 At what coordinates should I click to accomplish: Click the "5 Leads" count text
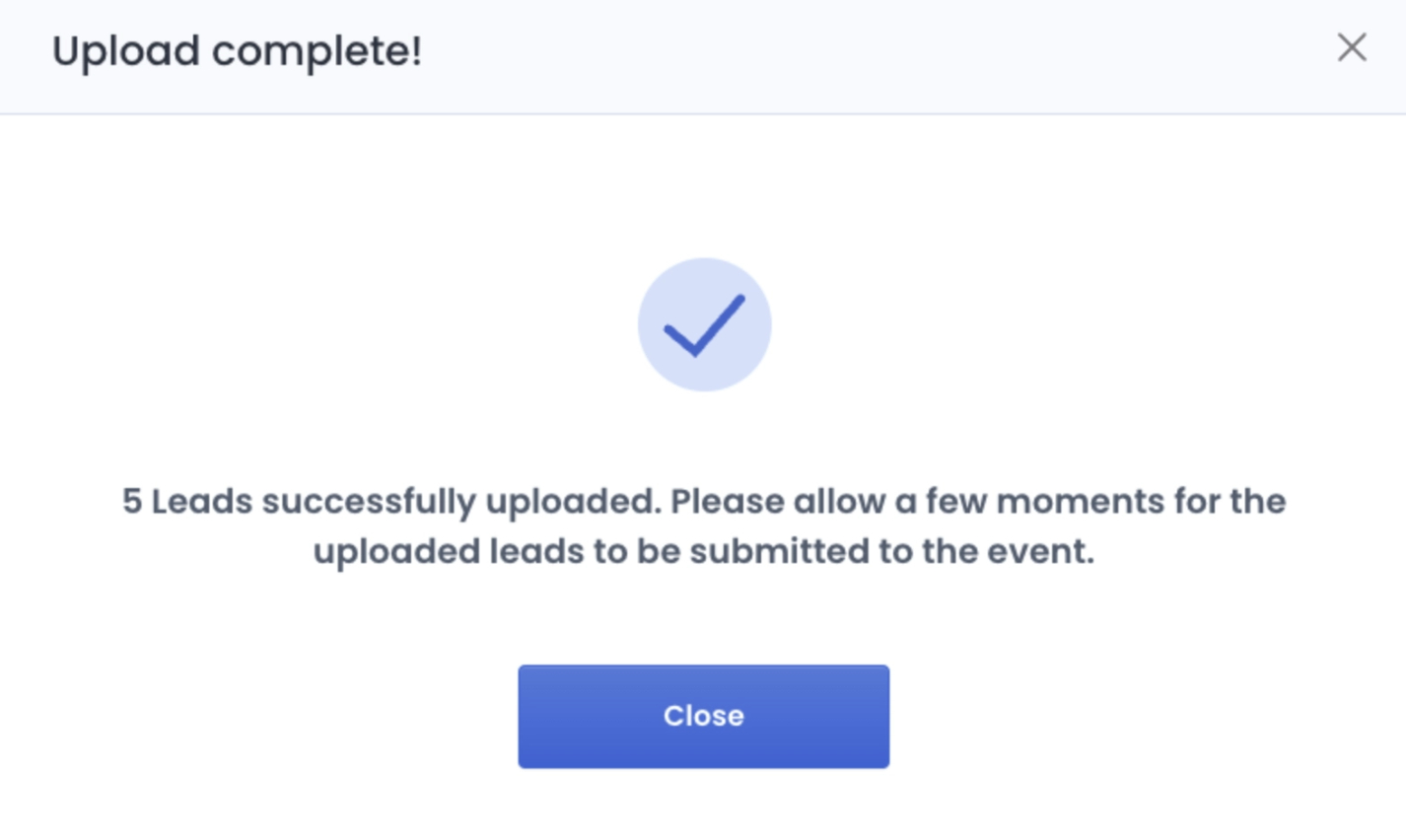point(187,501)
